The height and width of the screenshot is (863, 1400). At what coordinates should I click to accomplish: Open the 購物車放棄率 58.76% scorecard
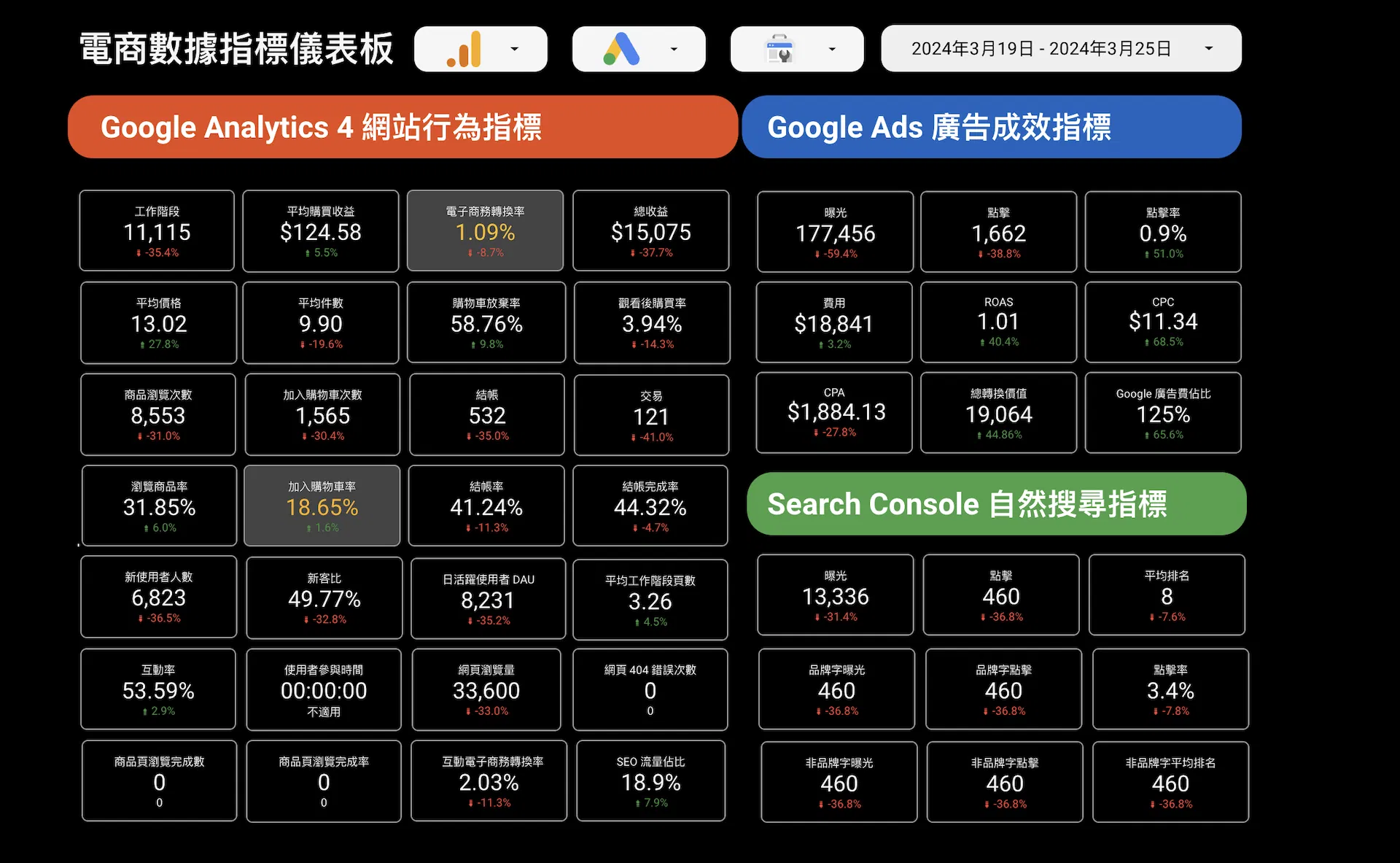(486, 322)
